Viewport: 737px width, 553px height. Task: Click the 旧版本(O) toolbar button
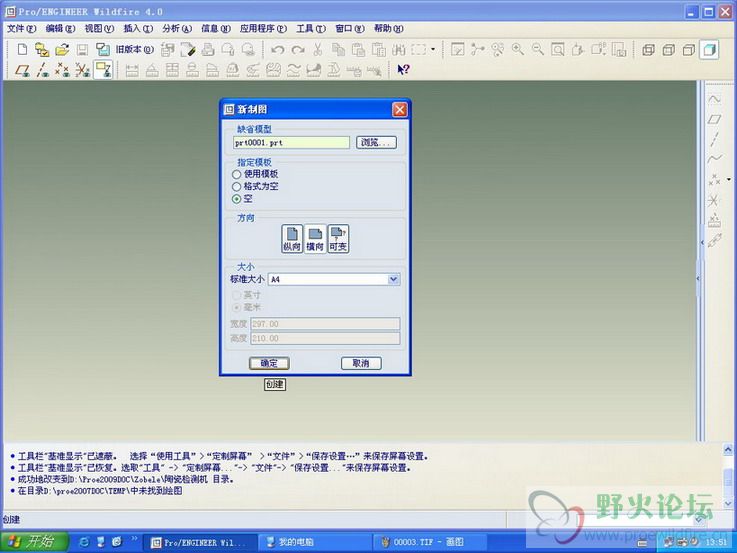click(135, 49)
